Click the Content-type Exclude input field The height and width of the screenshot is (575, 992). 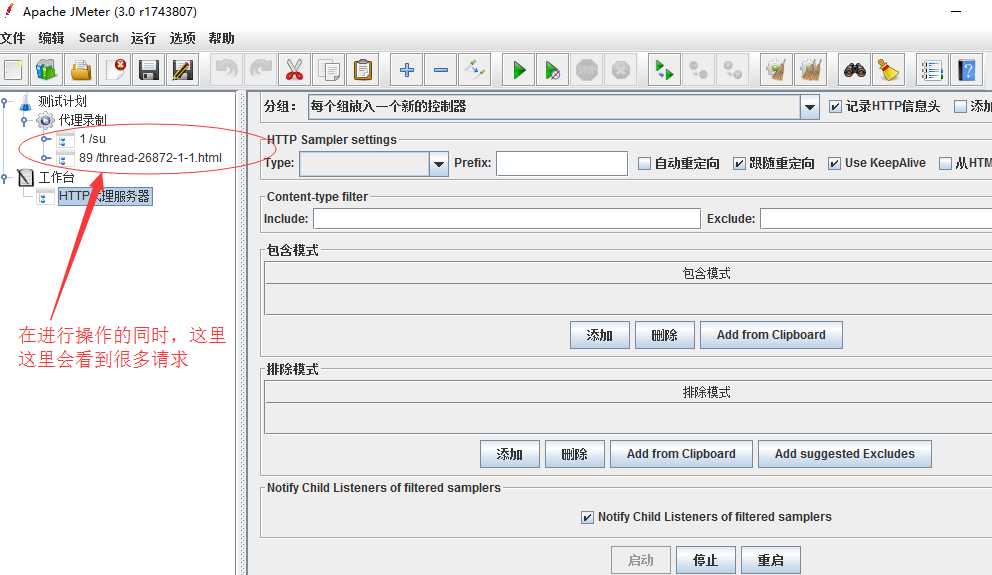[876, 219]
